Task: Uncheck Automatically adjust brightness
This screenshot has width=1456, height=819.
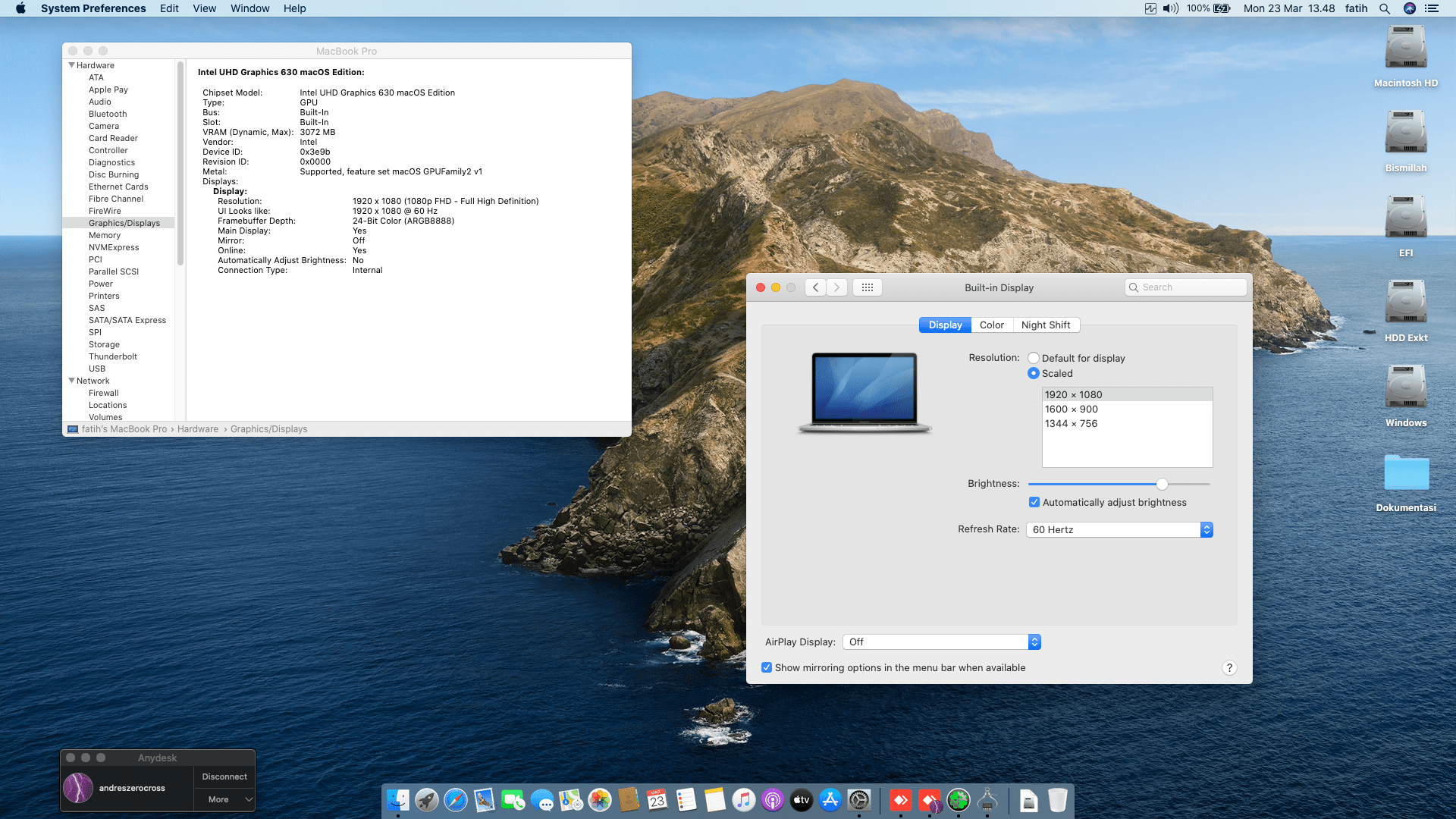Action: click(1034, 502)
